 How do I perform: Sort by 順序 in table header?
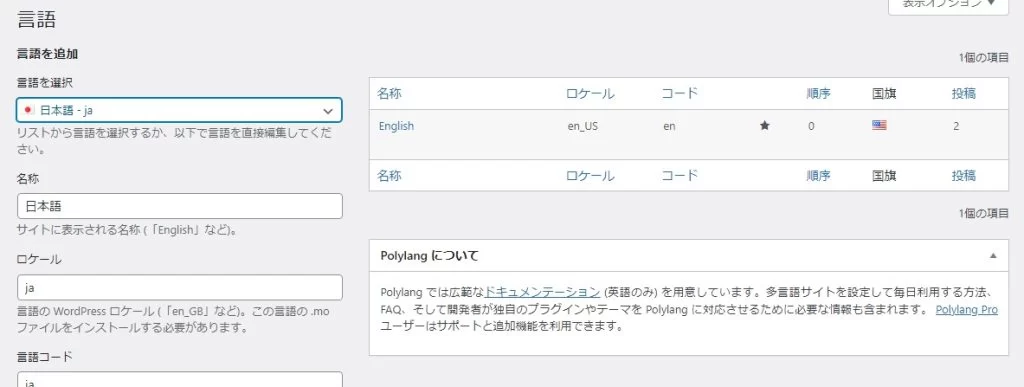coord(819,93)
